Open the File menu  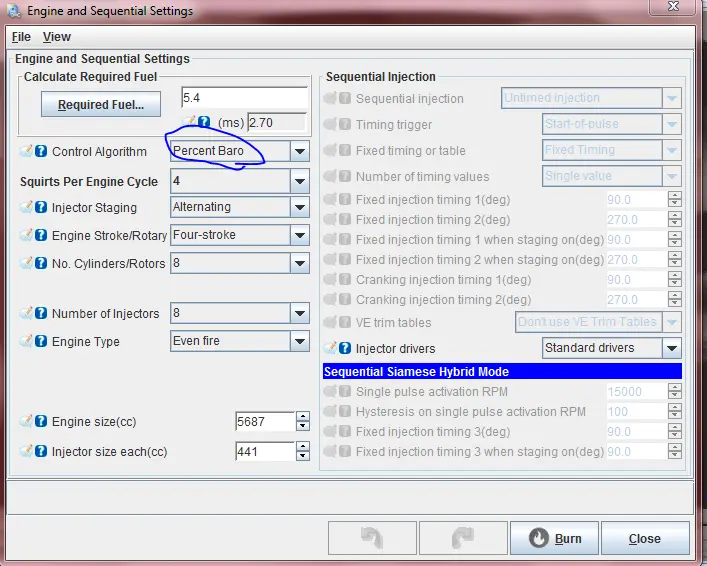pyautogui.click(x=21, y=37)
